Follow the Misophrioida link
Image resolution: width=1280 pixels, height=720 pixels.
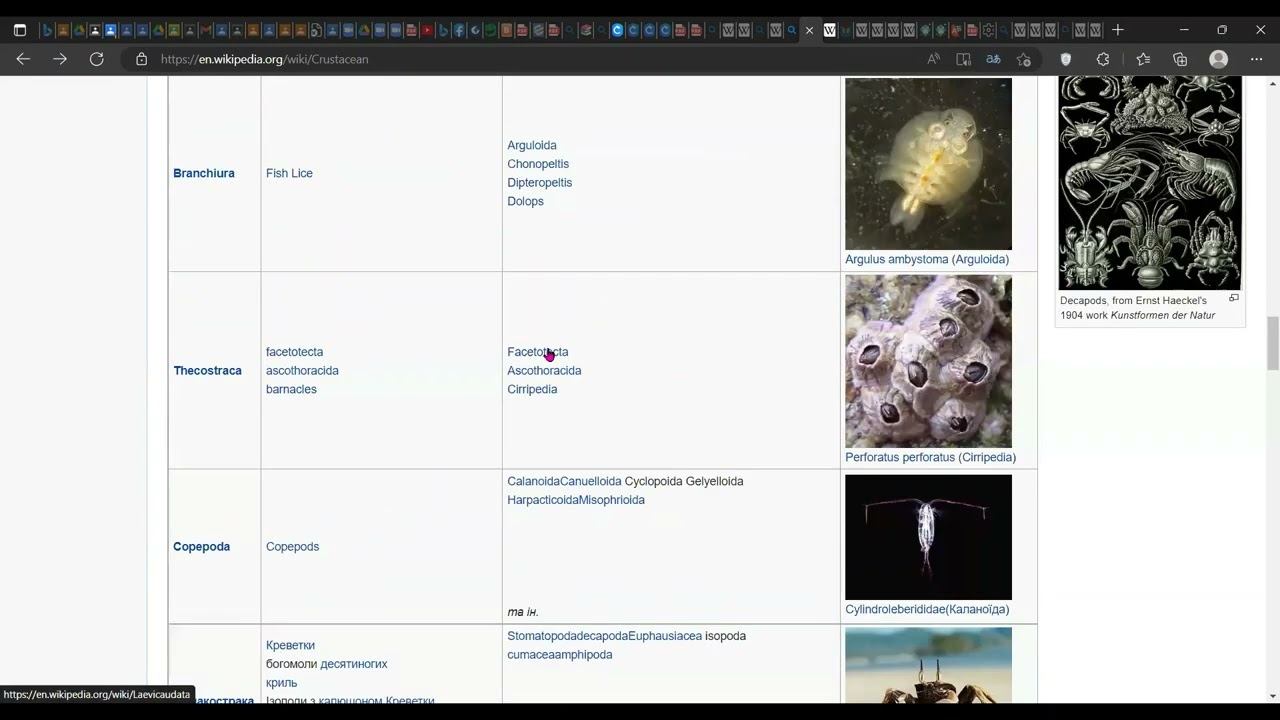click(x=612, y=500)
